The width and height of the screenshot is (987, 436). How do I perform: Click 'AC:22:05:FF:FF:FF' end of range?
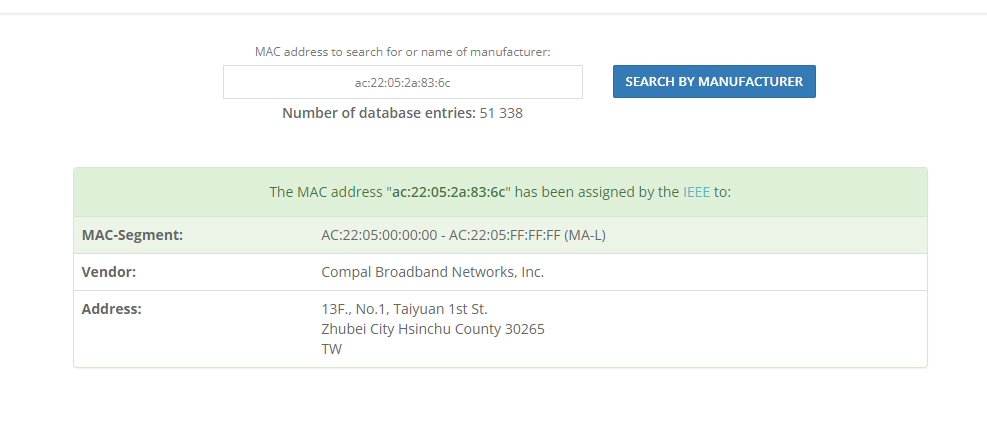pyautogui.click(x=505, y=235)
